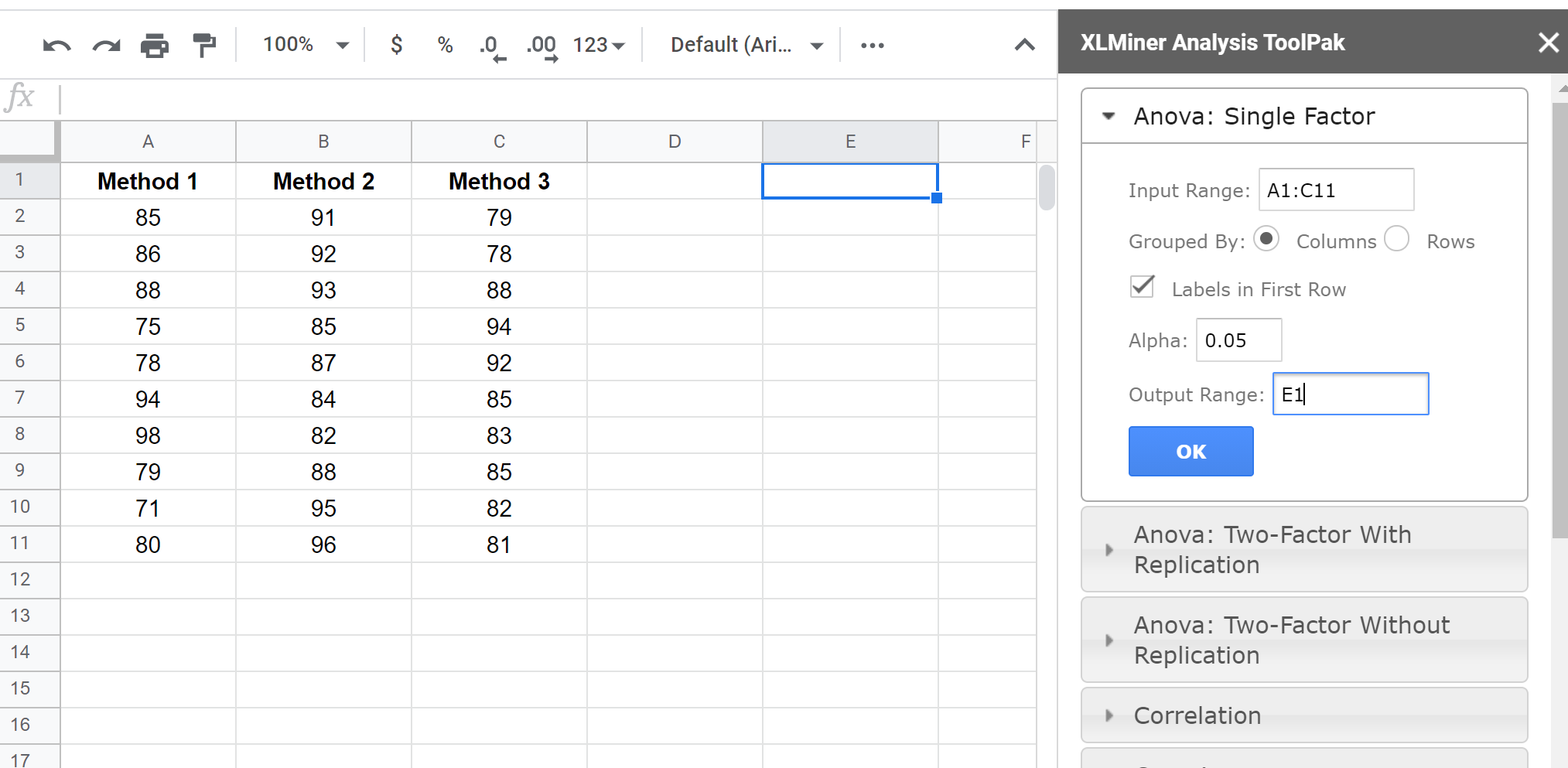Select column D header
This screenshot has width=1568, height=768.
[675, 142]
